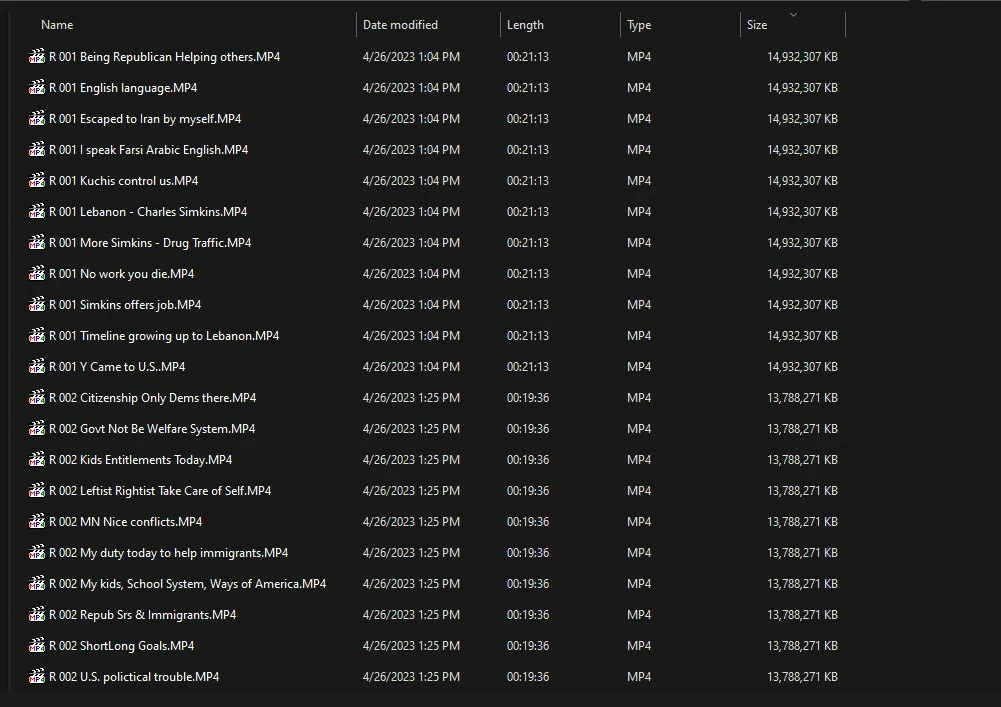Click the MP4 type cell of Kids Entitlements Today
This screenshot has height=707, width=1001.
639,460
